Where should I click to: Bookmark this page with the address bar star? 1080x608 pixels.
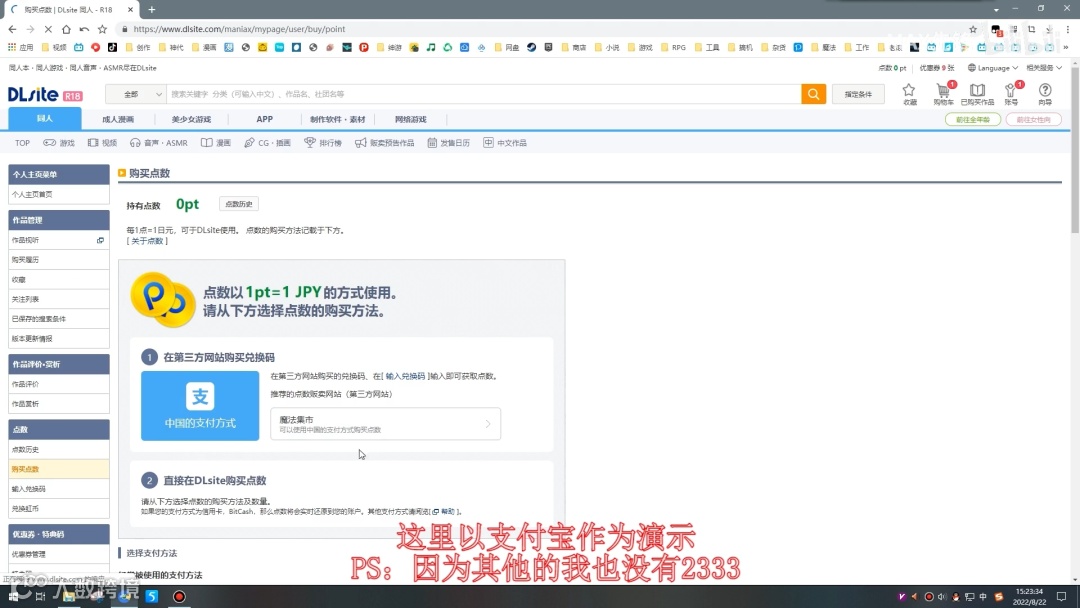point(973,29)
